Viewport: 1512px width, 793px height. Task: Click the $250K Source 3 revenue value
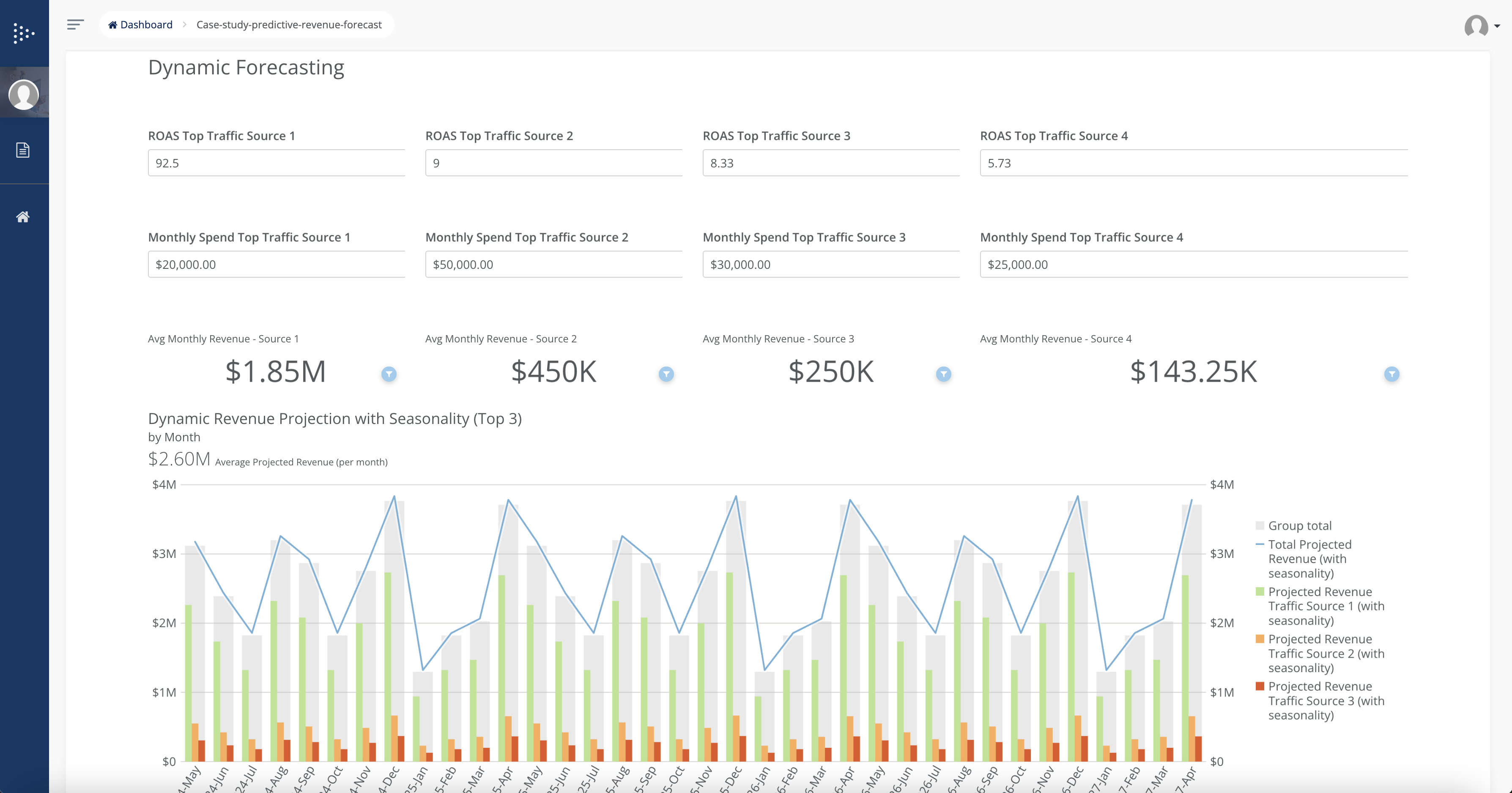(831, 372)
